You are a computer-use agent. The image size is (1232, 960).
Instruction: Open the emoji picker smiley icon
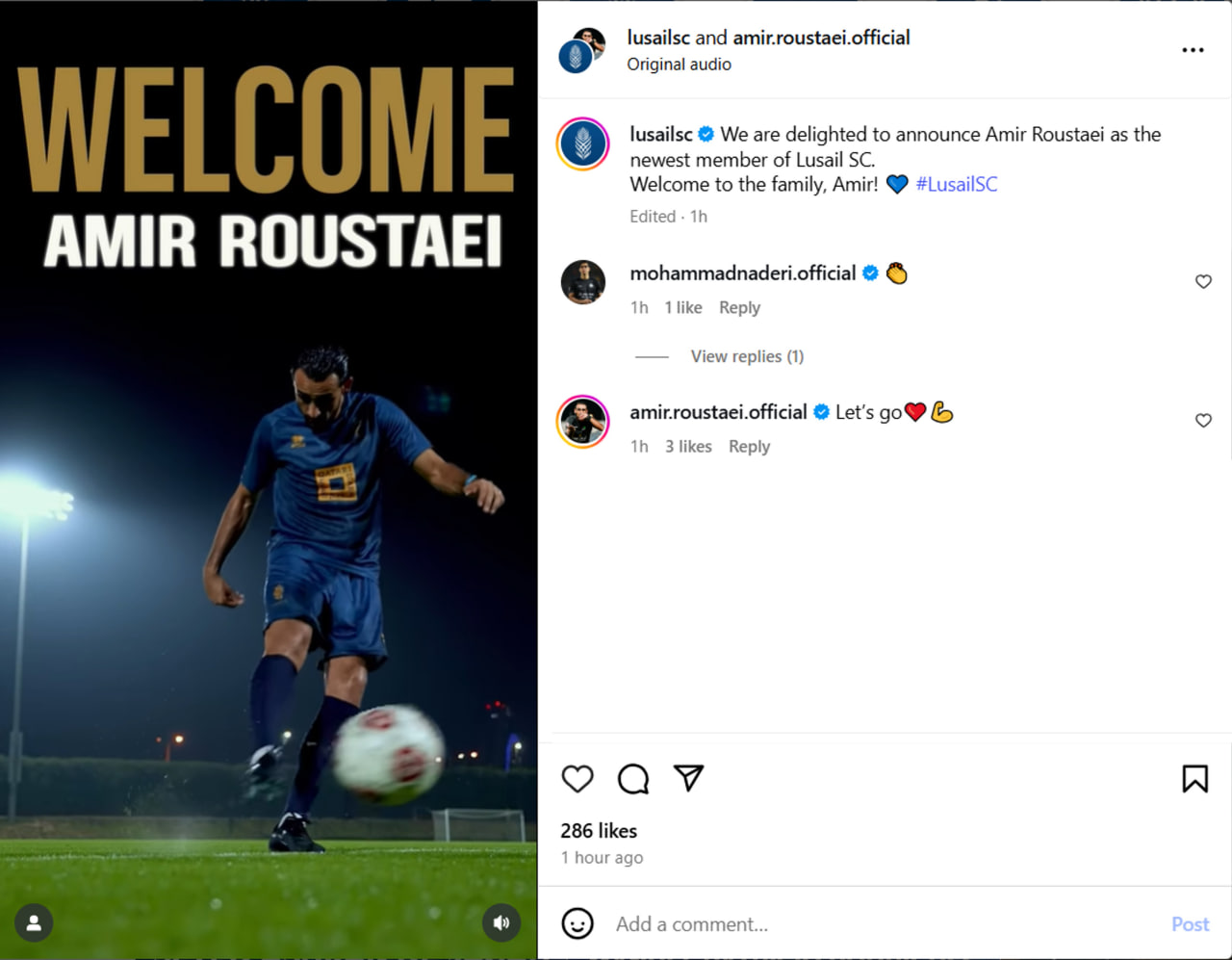[x=577, y=923]
